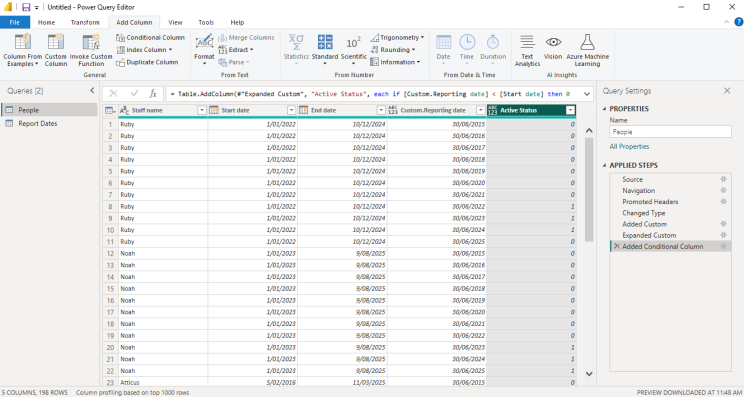Click Invoke Custom Function icon

91,42
